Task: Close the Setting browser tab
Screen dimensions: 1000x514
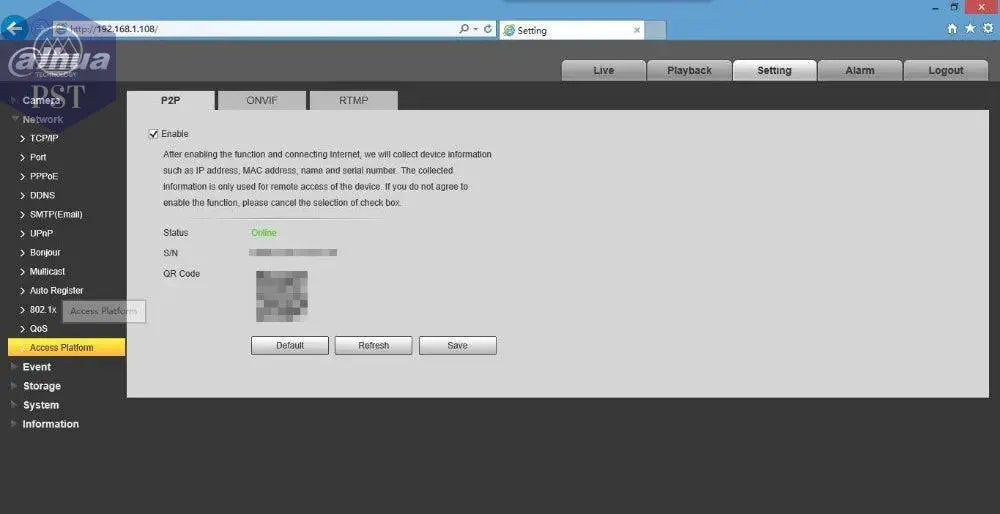Action: [637, 30]
